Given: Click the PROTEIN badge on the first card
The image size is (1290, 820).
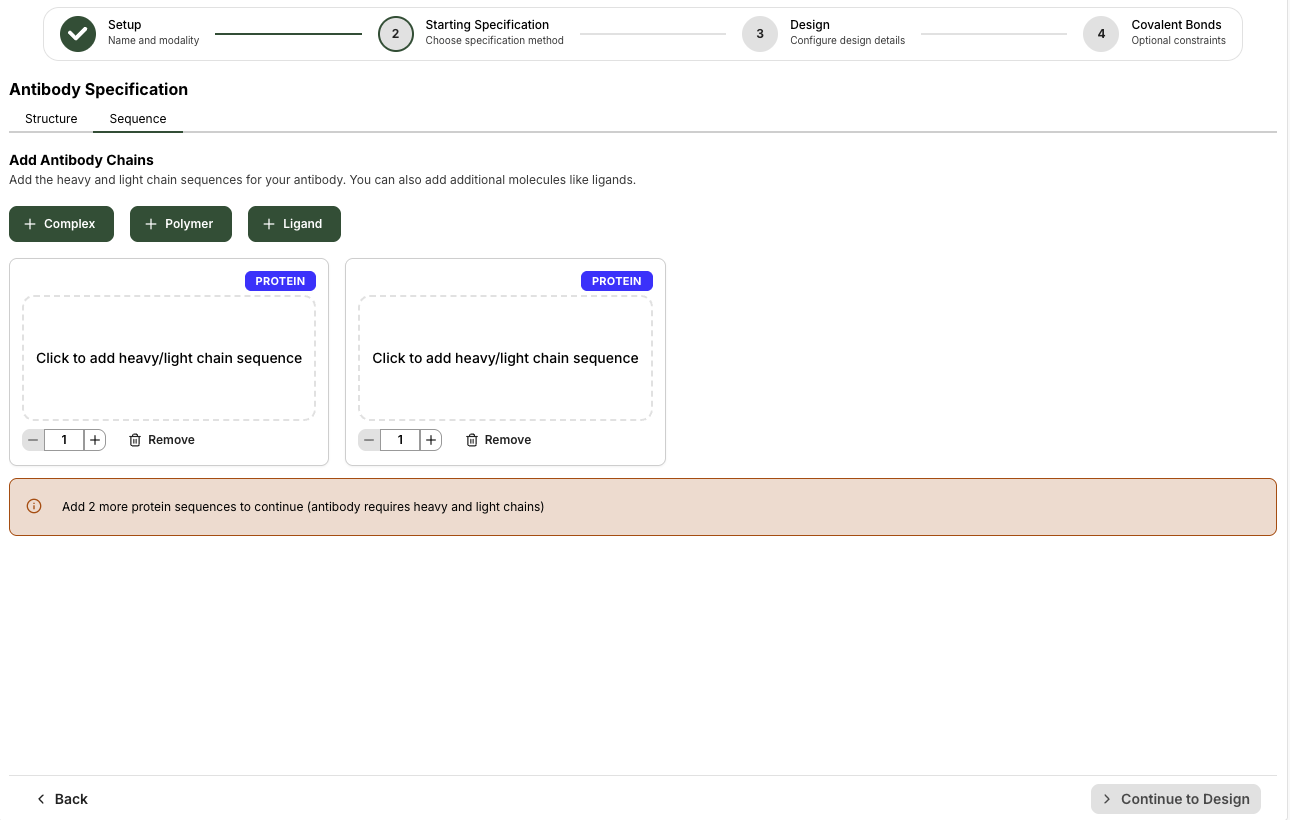Looking at the screenshot, I should [x=280, y=281].
